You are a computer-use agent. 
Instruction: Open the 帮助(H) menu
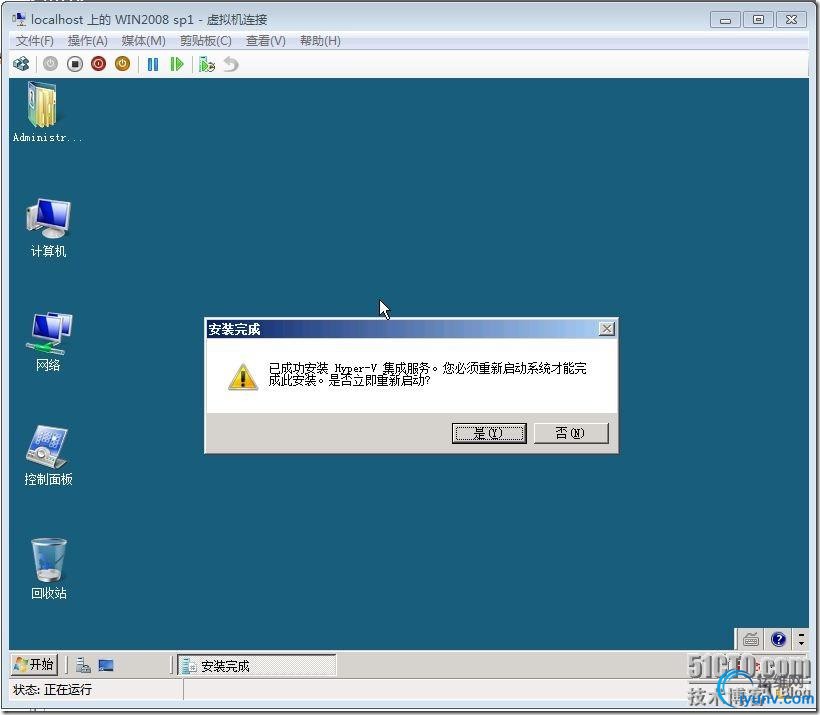[x=320, y=41]
